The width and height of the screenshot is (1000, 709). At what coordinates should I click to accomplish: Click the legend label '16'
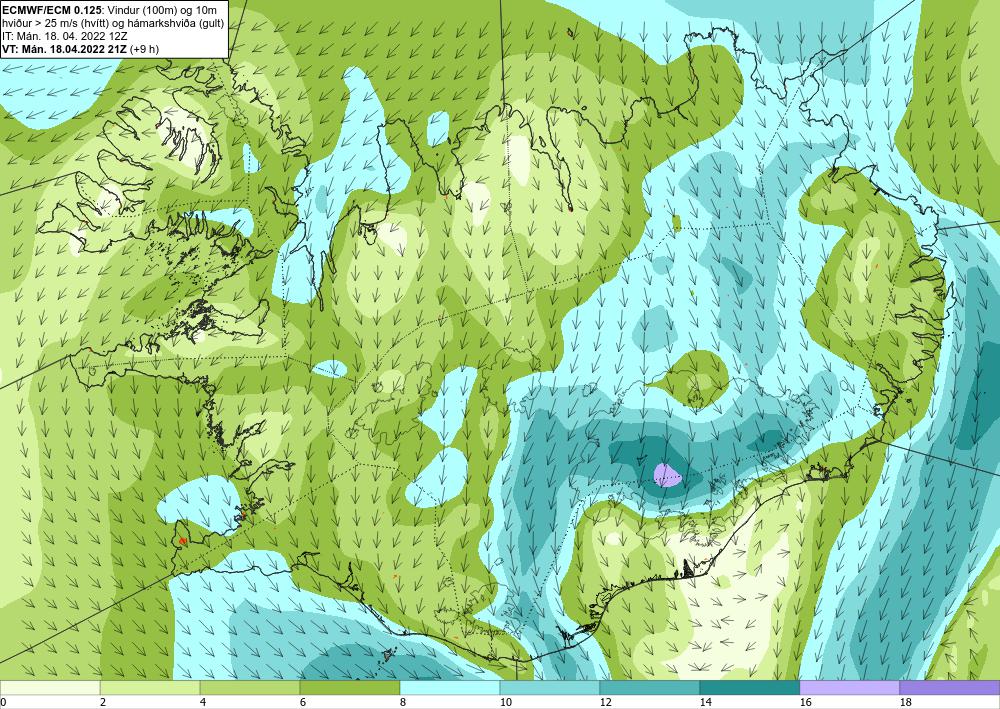[805, 702]
